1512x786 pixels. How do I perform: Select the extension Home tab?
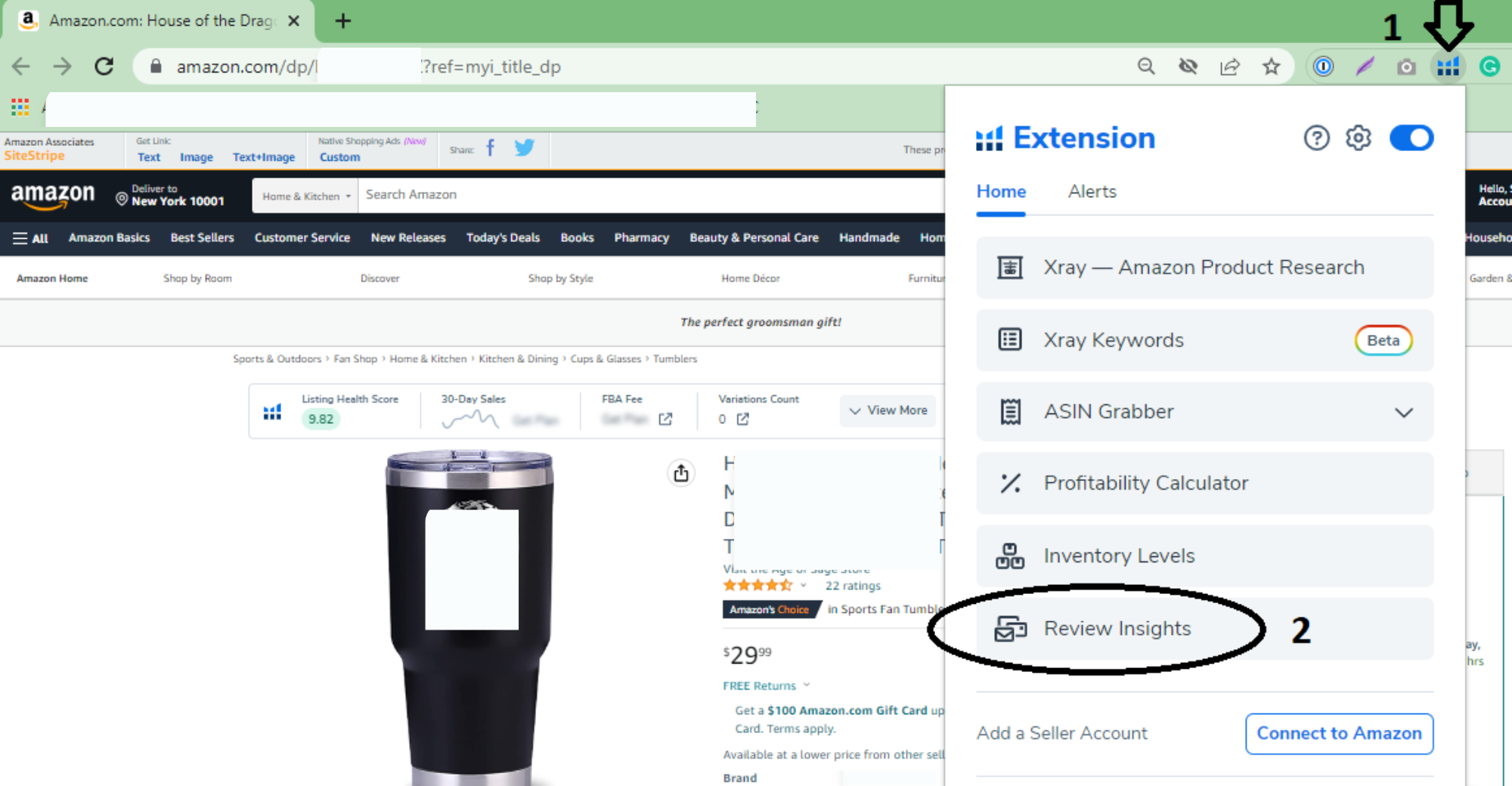coord(1001,192)
